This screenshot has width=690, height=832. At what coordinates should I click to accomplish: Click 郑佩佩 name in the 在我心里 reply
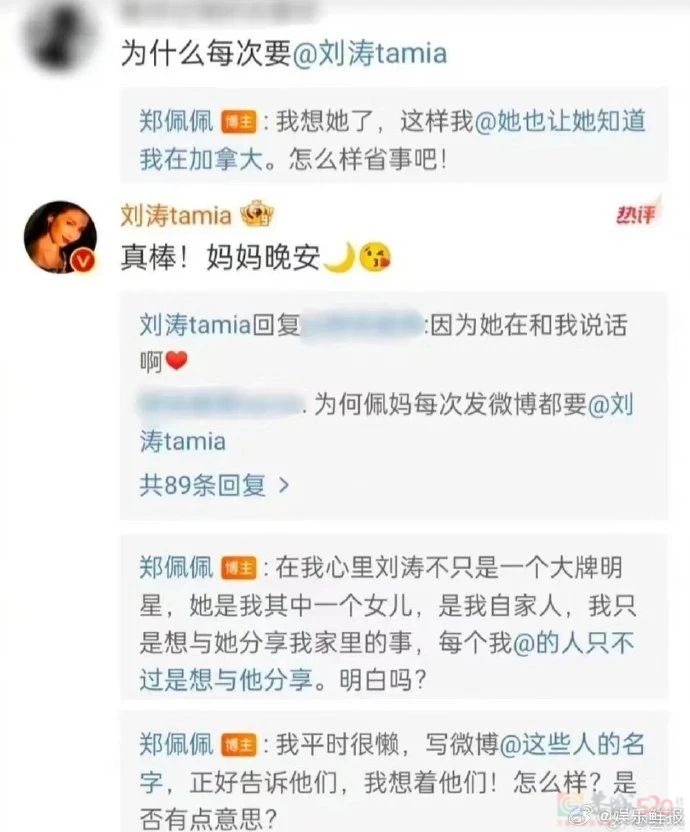pos(176,568)
